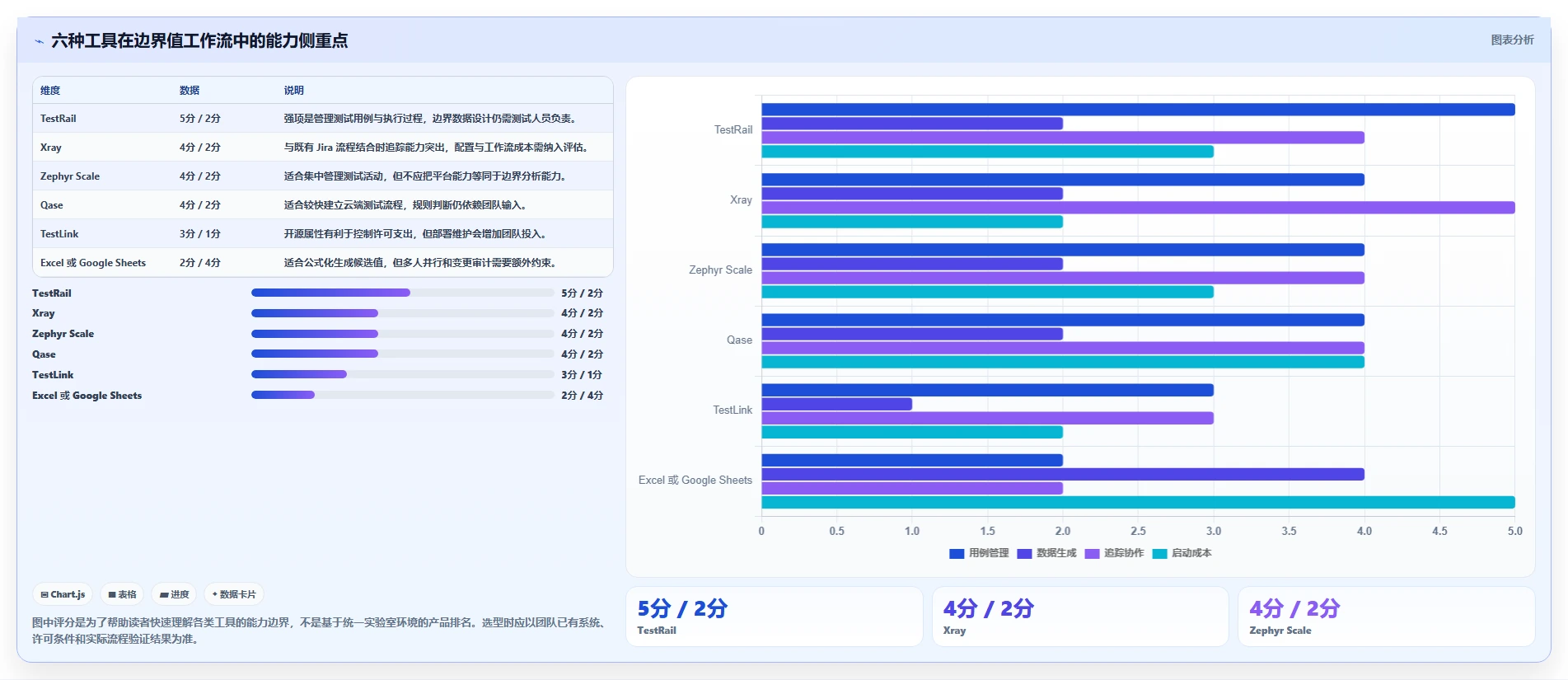Click the Qase label in the progress list
This screenshot has width=1568, height=680.
[44, 354]
